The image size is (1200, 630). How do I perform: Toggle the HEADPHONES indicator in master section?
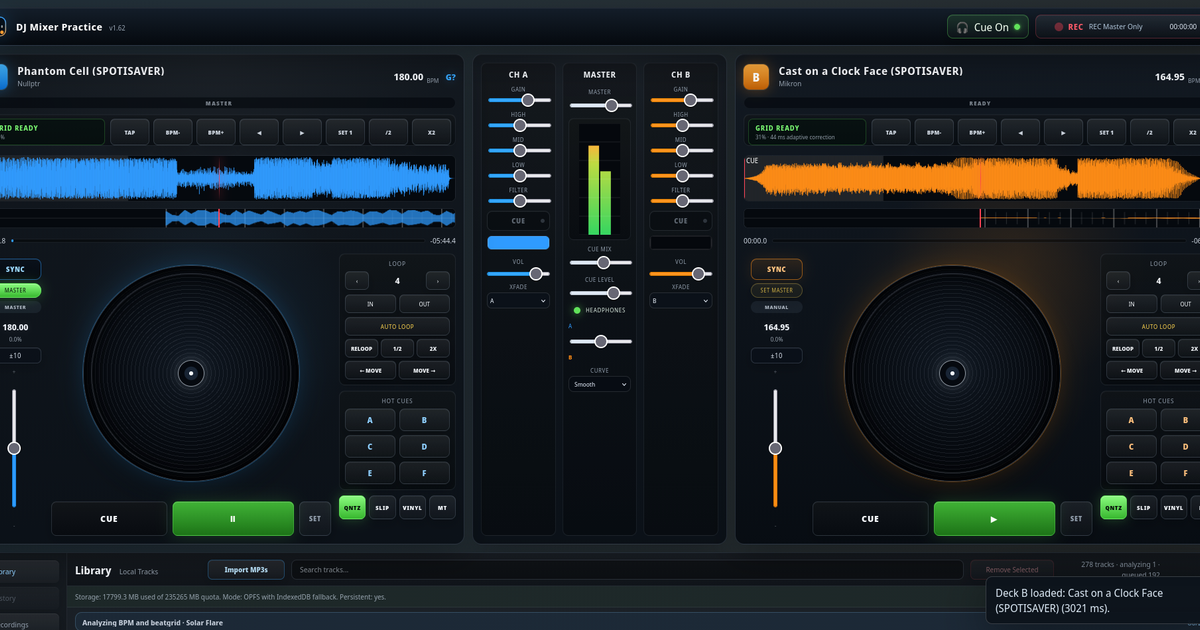pos(599,310)
